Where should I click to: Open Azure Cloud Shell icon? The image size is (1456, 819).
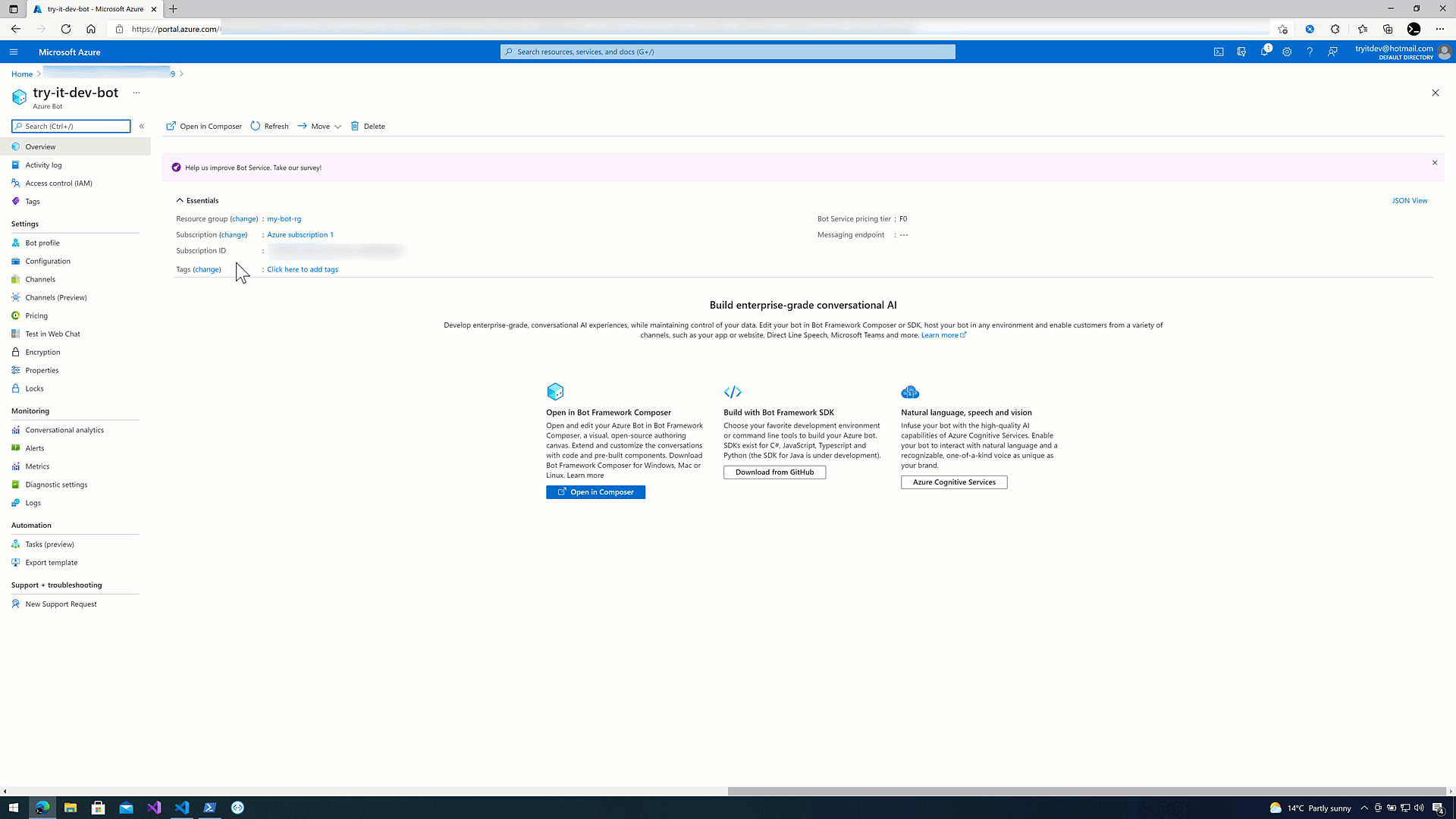(1219, 52)
